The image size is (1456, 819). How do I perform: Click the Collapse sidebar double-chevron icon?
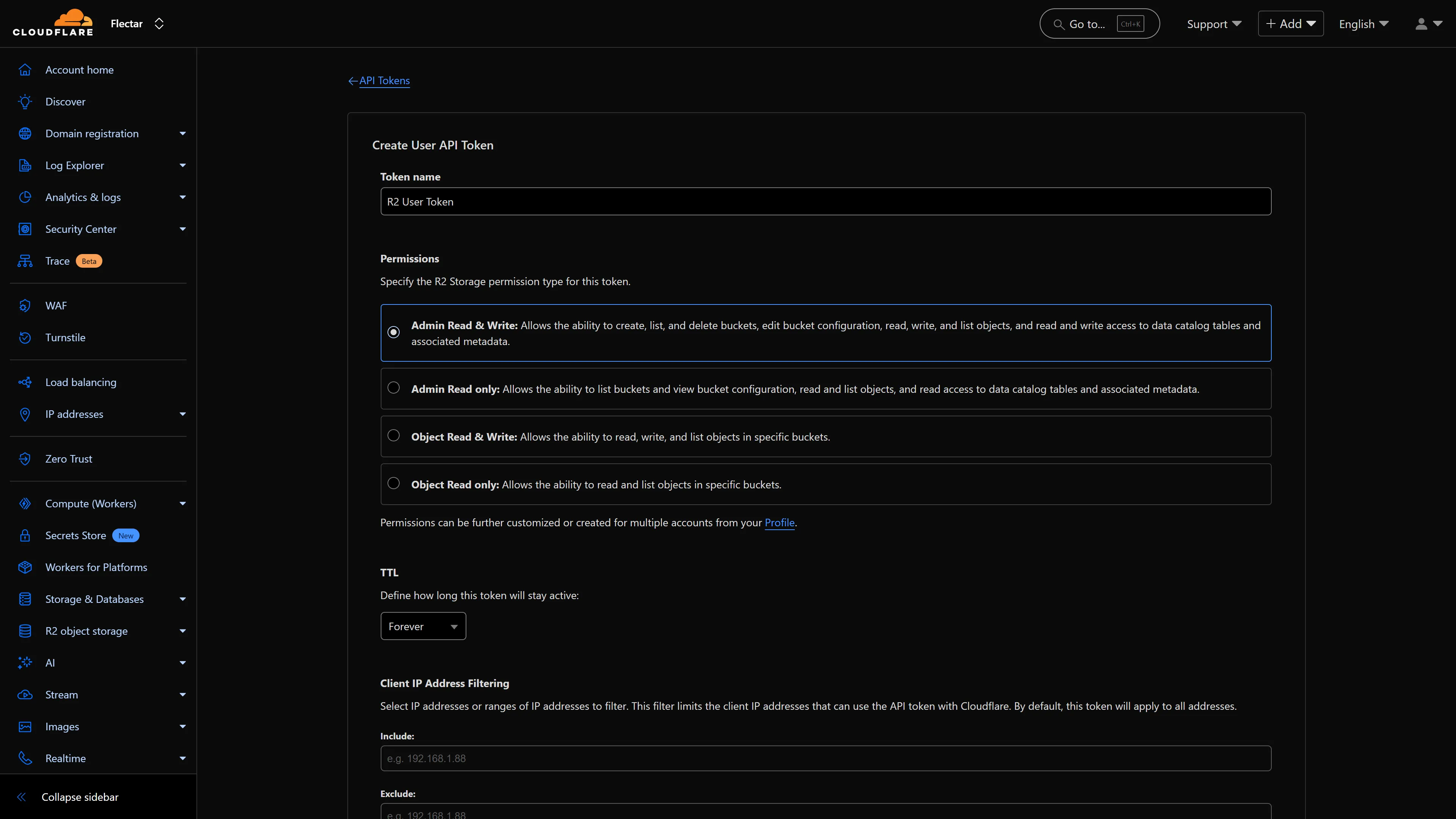click(22, 797)
